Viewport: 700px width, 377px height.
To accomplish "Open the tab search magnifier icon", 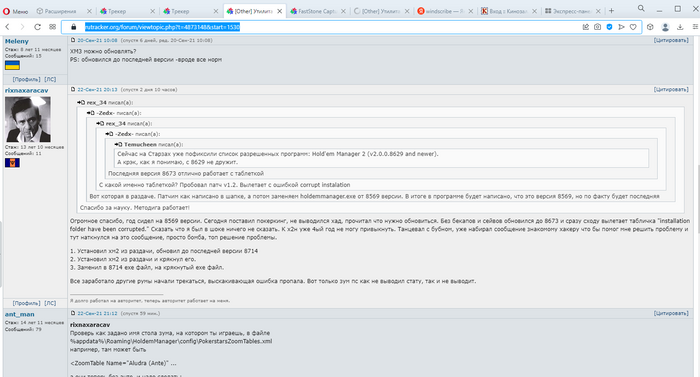I will click(x=641, y=8).
